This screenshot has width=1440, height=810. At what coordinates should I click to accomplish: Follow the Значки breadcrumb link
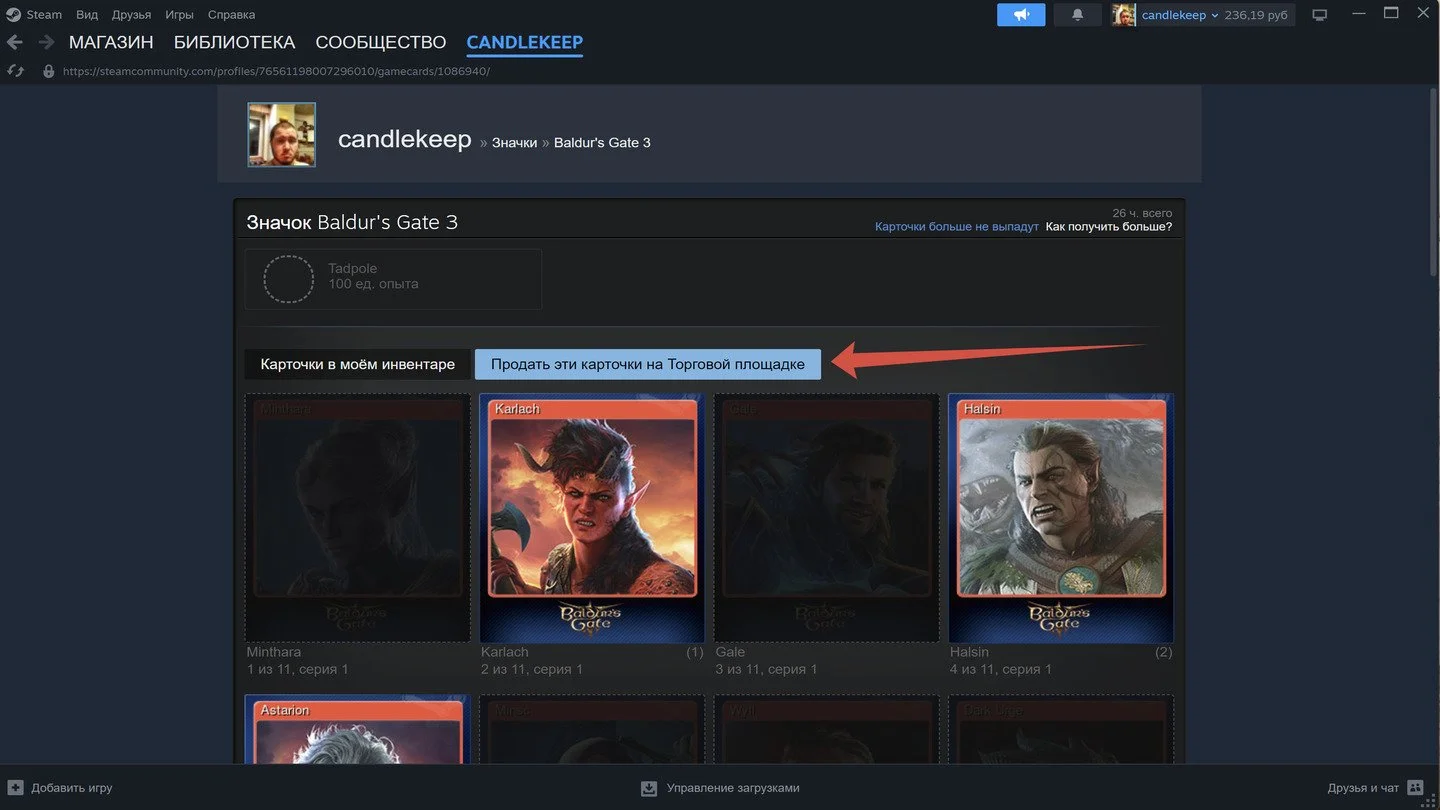[x=514, y=143]
